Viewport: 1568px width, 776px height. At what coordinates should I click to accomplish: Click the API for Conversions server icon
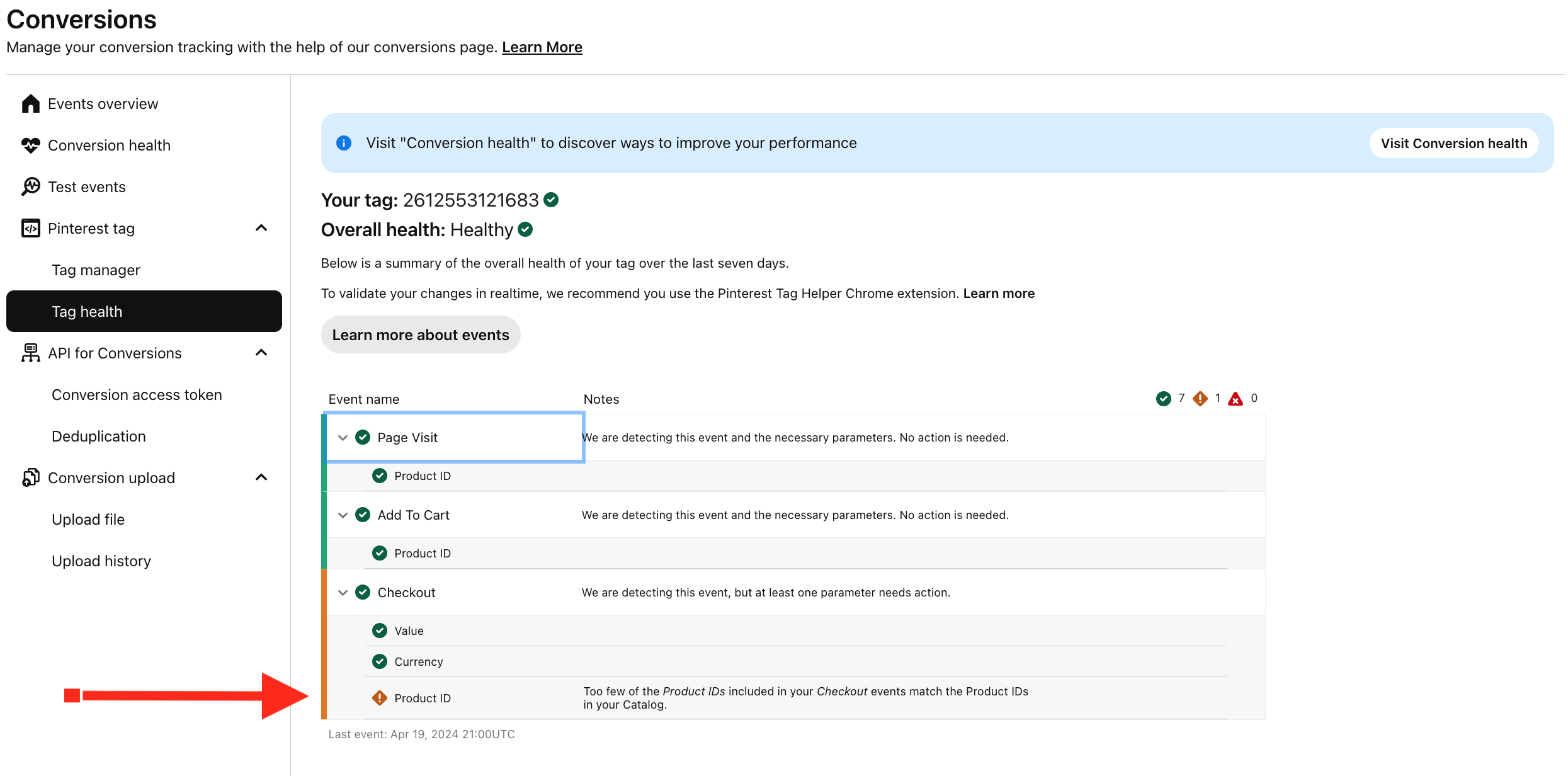(30, 353)
